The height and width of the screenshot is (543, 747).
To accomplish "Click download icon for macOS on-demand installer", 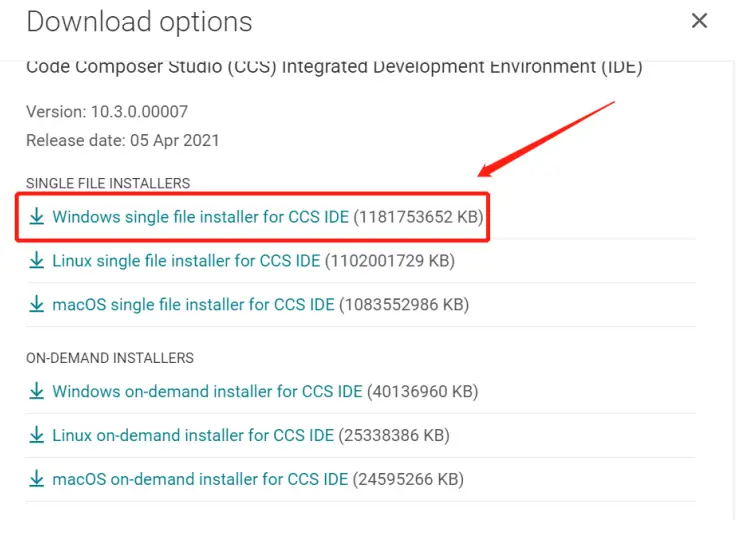I will [x=37, y=479].
